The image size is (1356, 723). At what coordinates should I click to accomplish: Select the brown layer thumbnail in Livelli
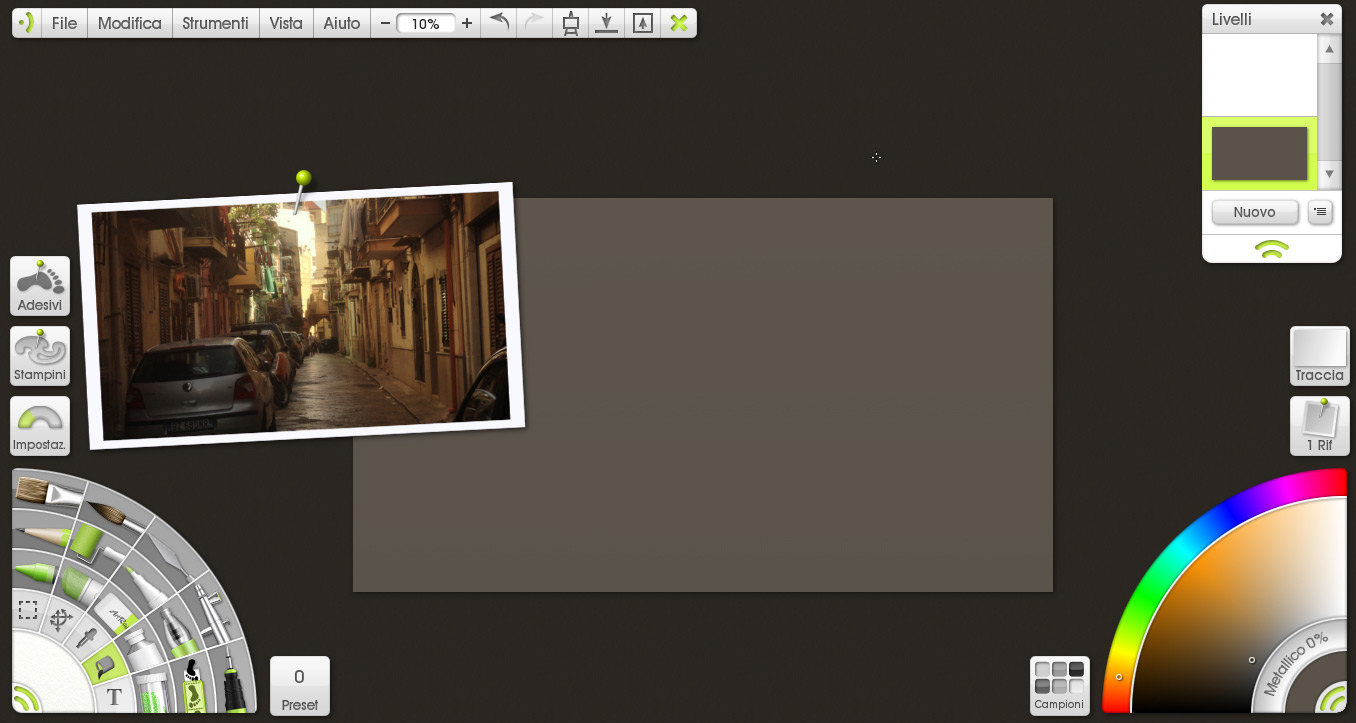click(1260, 153)
